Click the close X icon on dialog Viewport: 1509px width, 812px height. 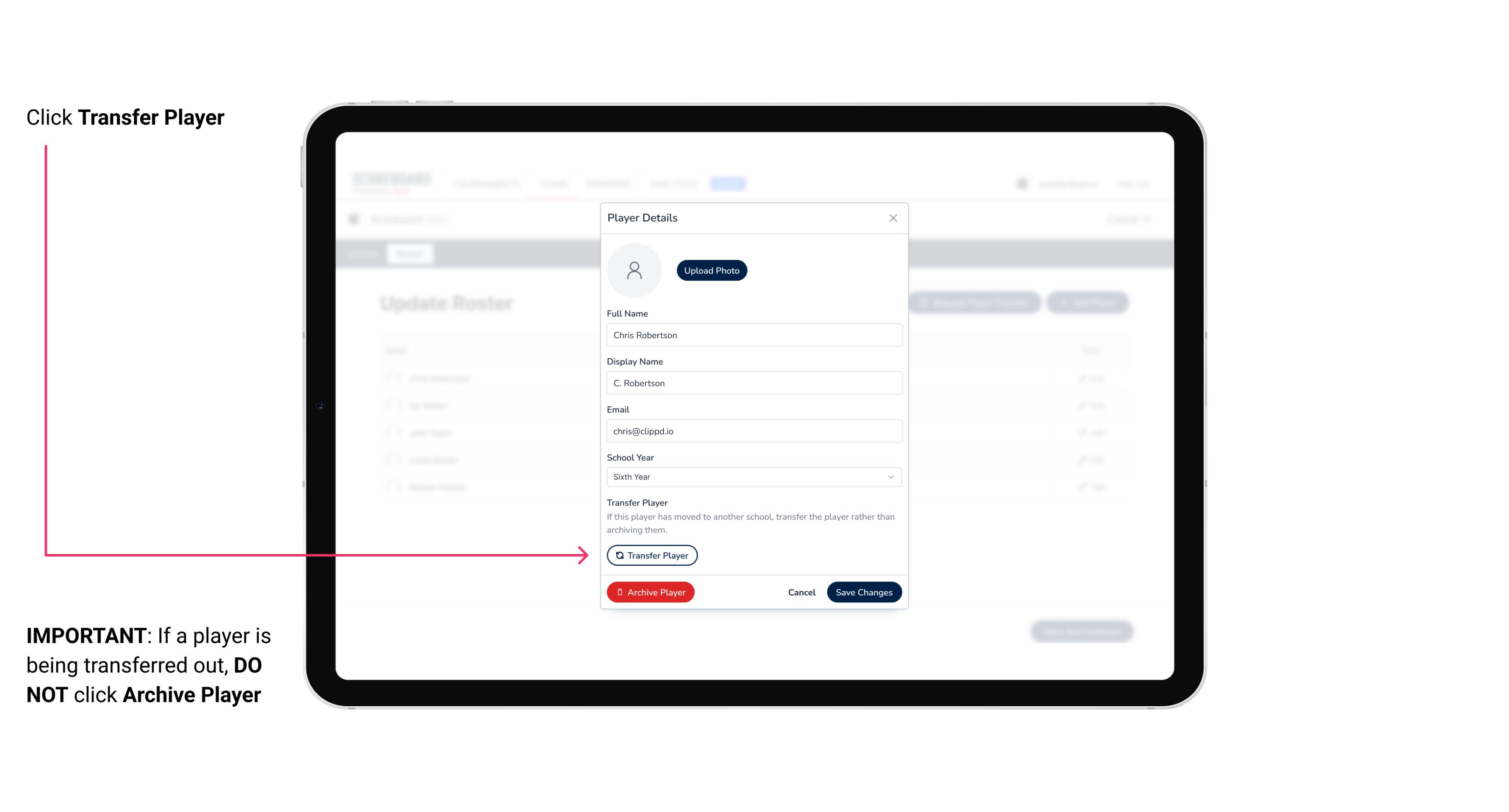(893, 218)
